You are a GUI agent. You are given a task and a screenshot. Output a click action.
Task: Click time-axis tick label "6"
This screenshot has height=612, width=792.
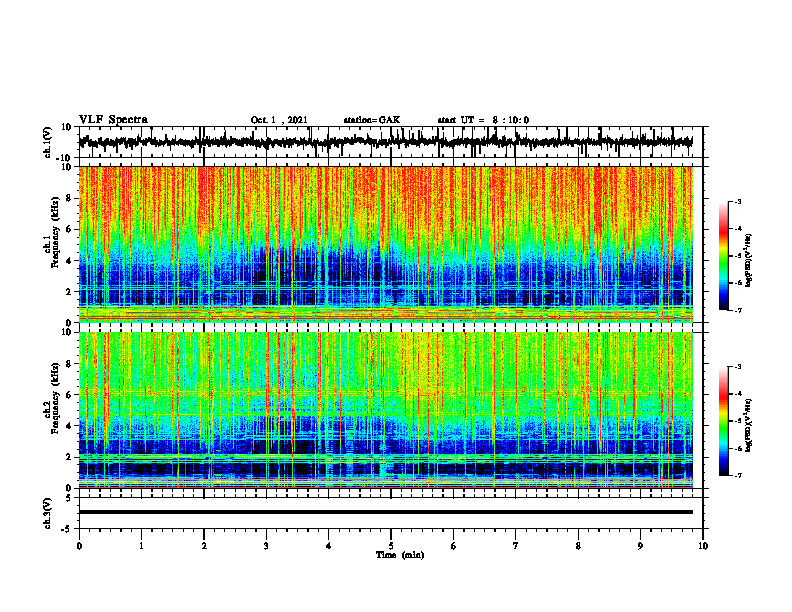pyautogui.click(x=454, y=546)
